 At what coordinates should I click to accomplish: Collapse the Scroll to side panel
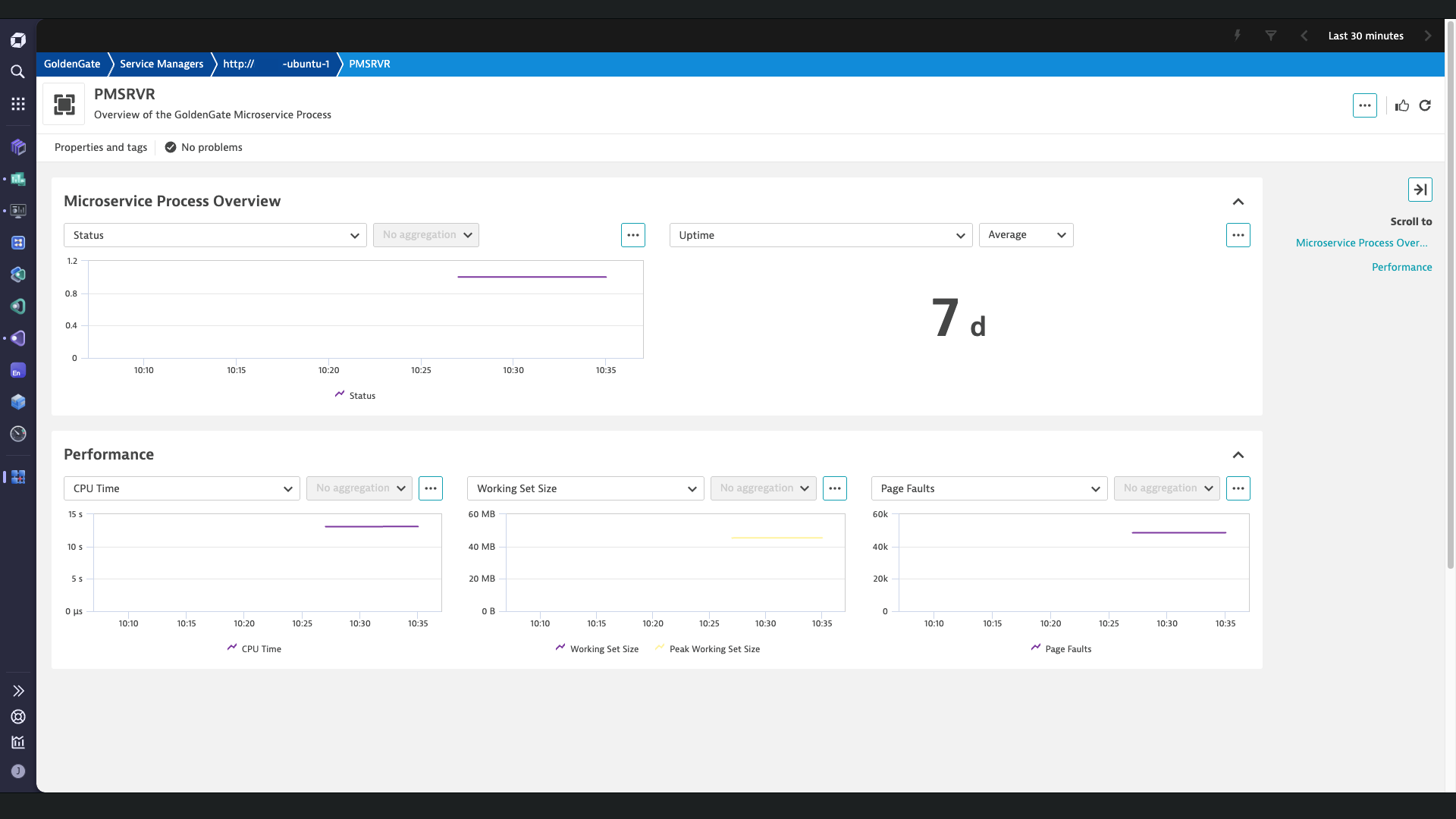point(1420,190)
